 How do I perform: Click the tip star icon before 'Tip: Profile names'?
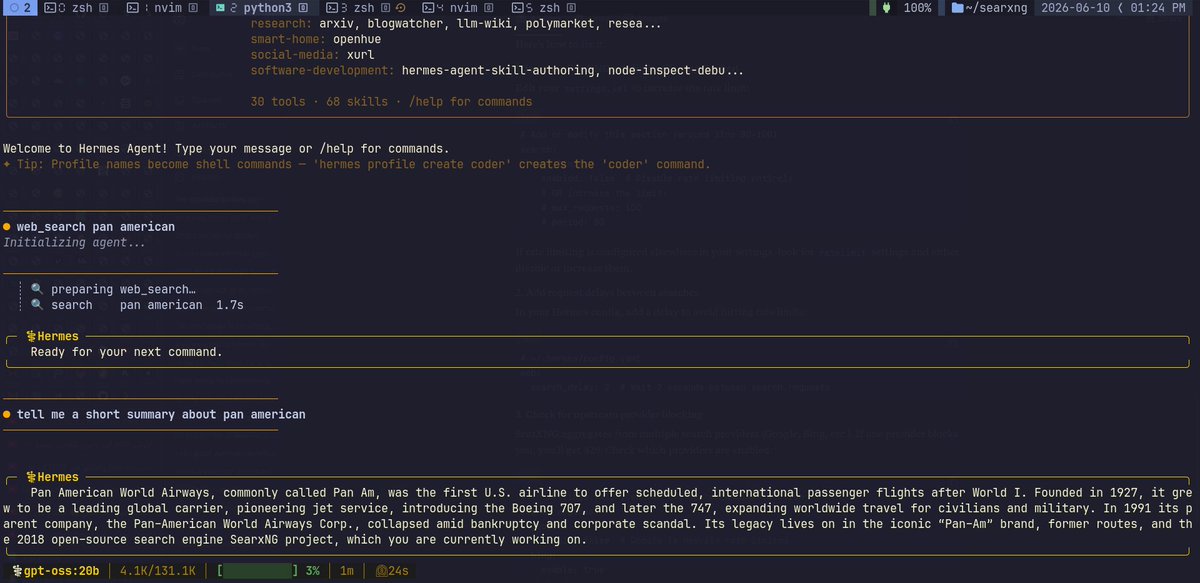point(8,164)
